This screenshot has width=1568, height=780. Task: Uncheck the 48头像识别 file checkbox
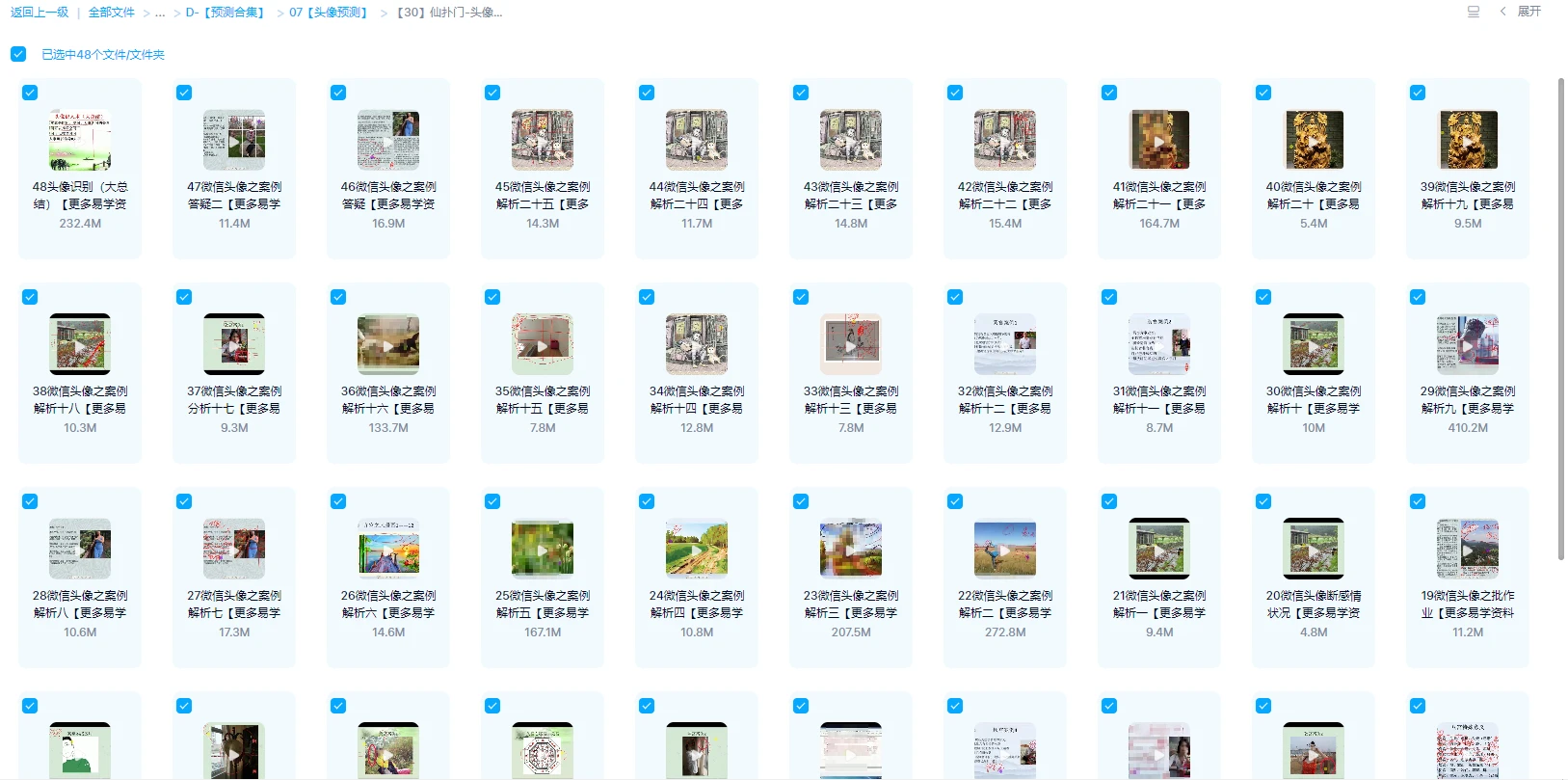click(x=30, y=93)
